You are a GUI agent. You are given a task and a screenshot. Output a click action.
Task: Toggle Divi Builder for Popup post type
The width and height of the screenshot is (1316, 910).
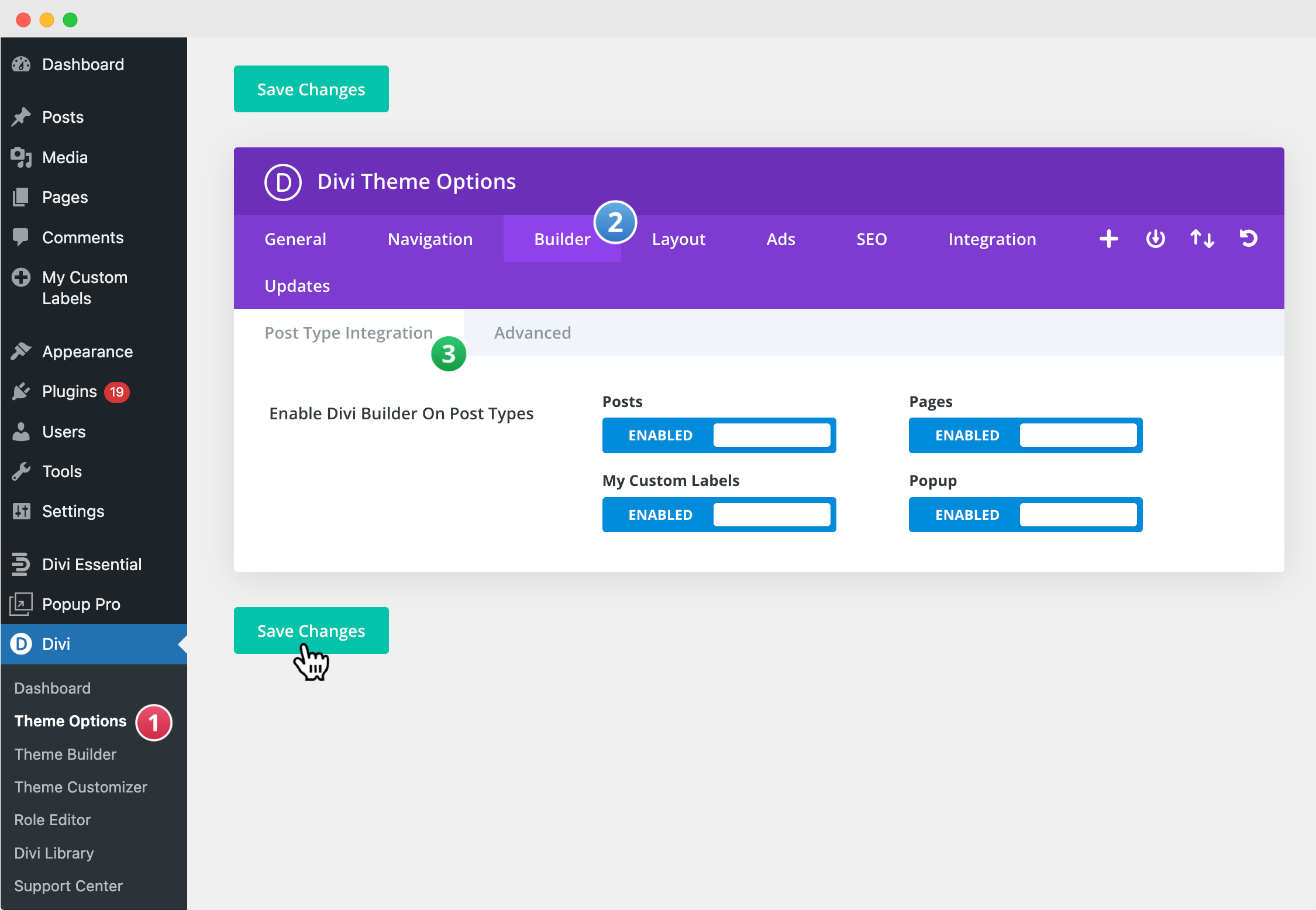[x=1025, y=515]
